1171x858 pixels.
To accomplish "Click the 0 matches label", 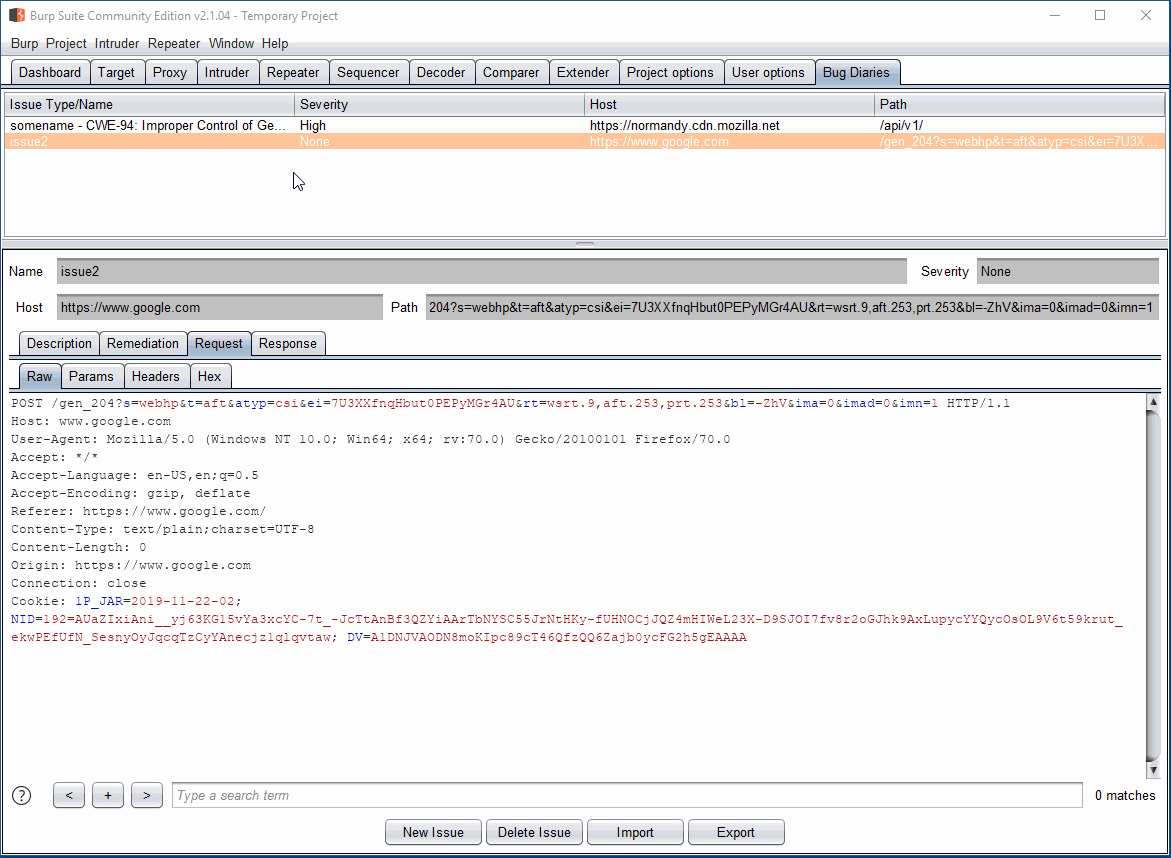I will point(1125,795).
